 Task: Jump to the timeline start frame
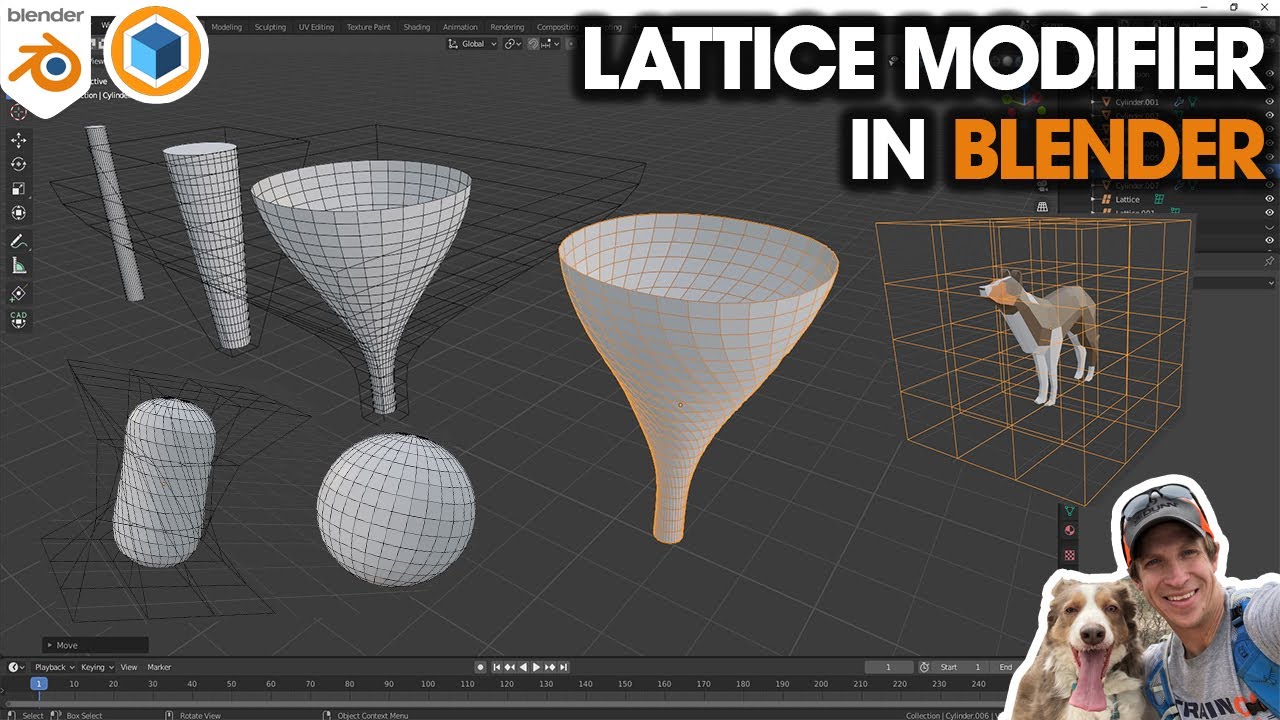(x=497, y=667)
